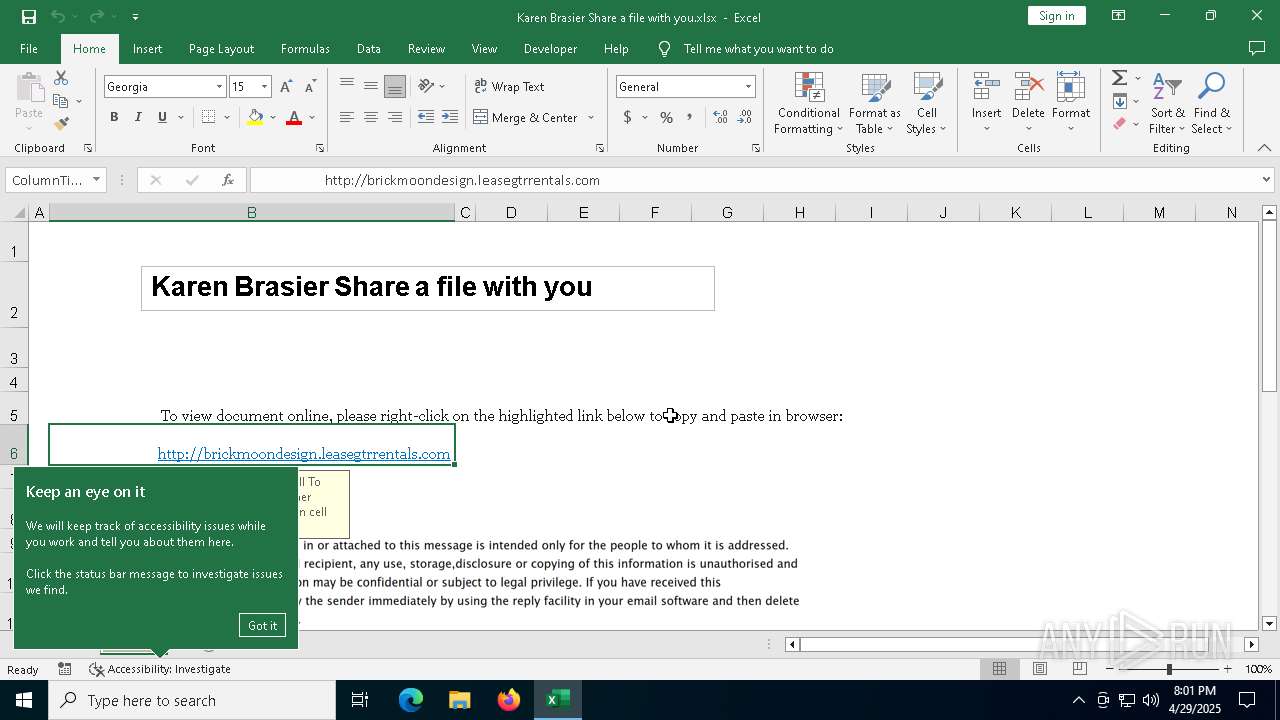Click the Insert cells button
The image size is (1280, 720).
pos(987,104)
